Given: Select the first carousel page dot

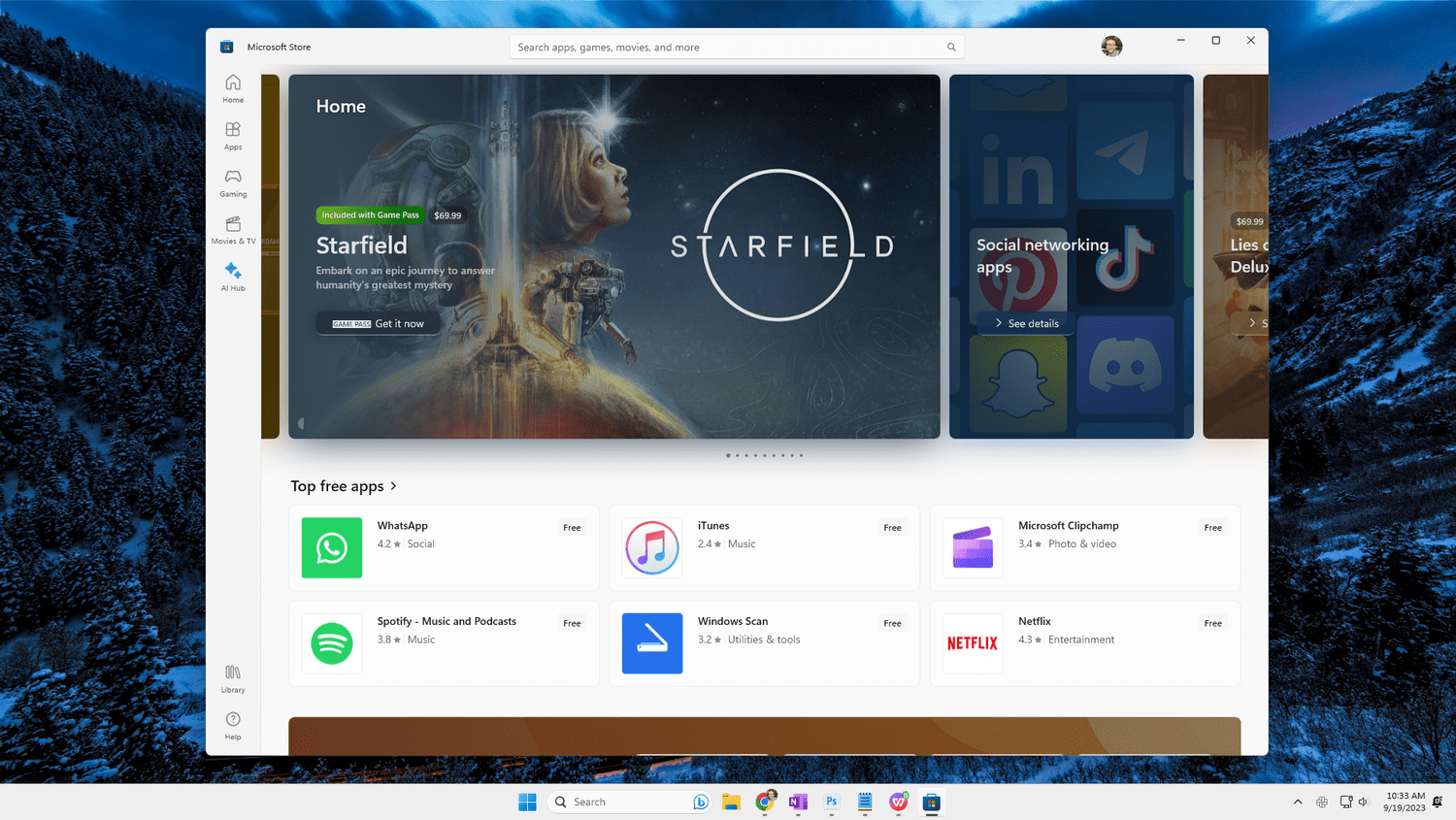Looking at the screenshot, I should (x=728, y=455).
